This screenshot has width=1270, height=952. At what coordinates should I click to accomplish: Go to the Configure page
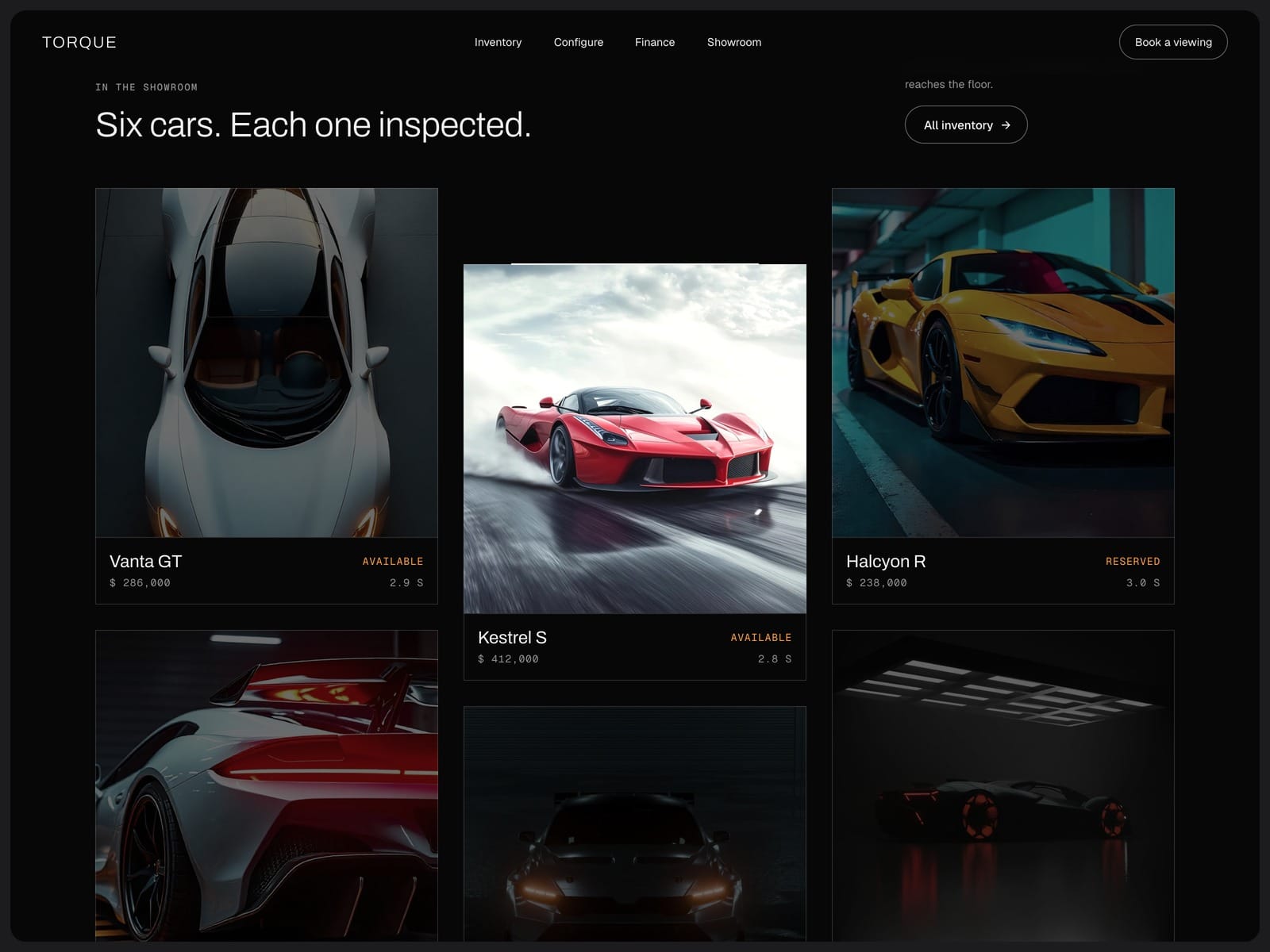[579, 42]
